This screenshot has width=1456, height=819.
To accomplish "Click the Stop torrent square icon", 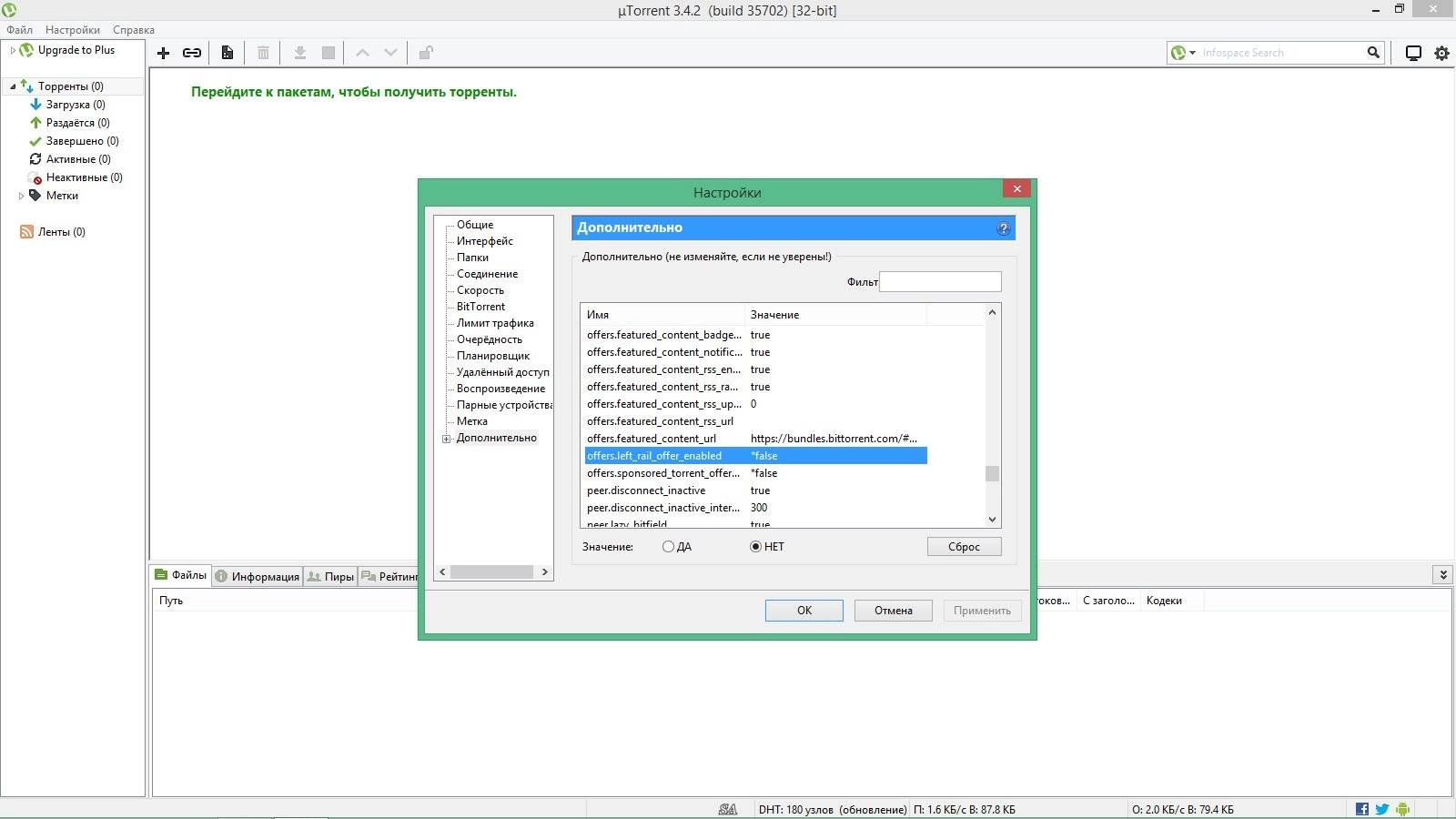I will pyautogui.click(x=329, y=53).
